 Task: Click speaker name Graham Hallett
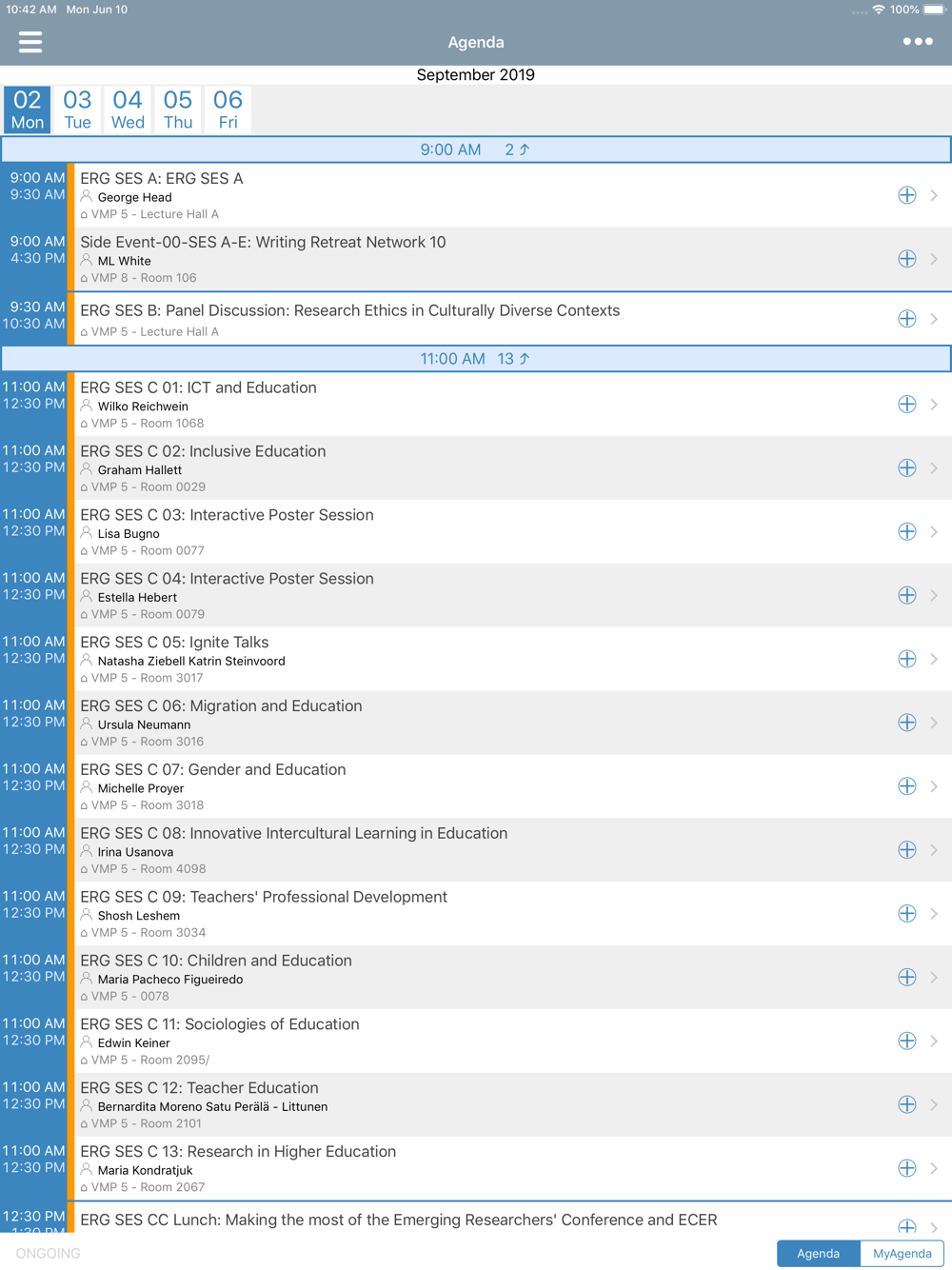tap(140, 470)
